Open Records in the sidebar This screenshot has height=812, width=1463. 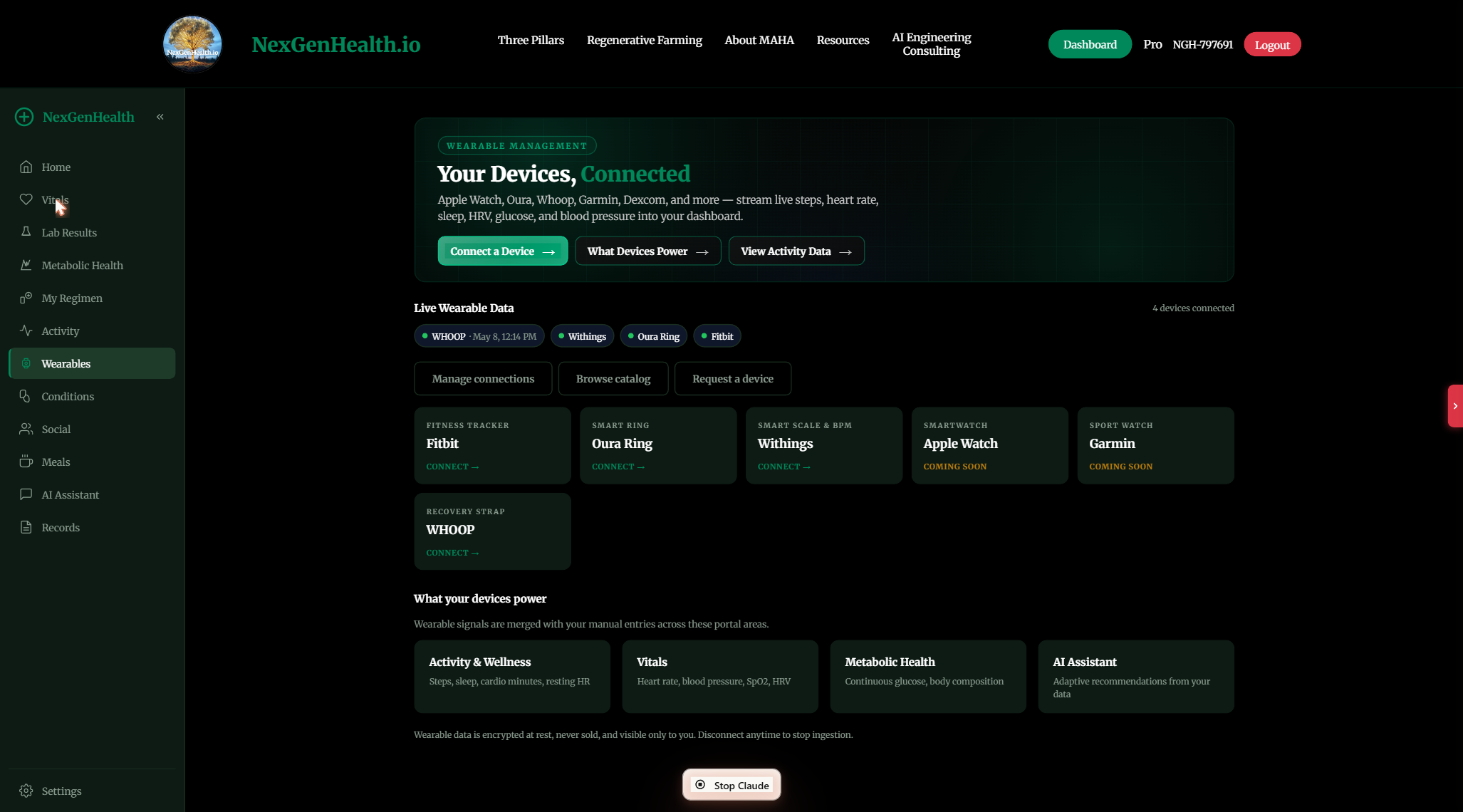point(92,527)
